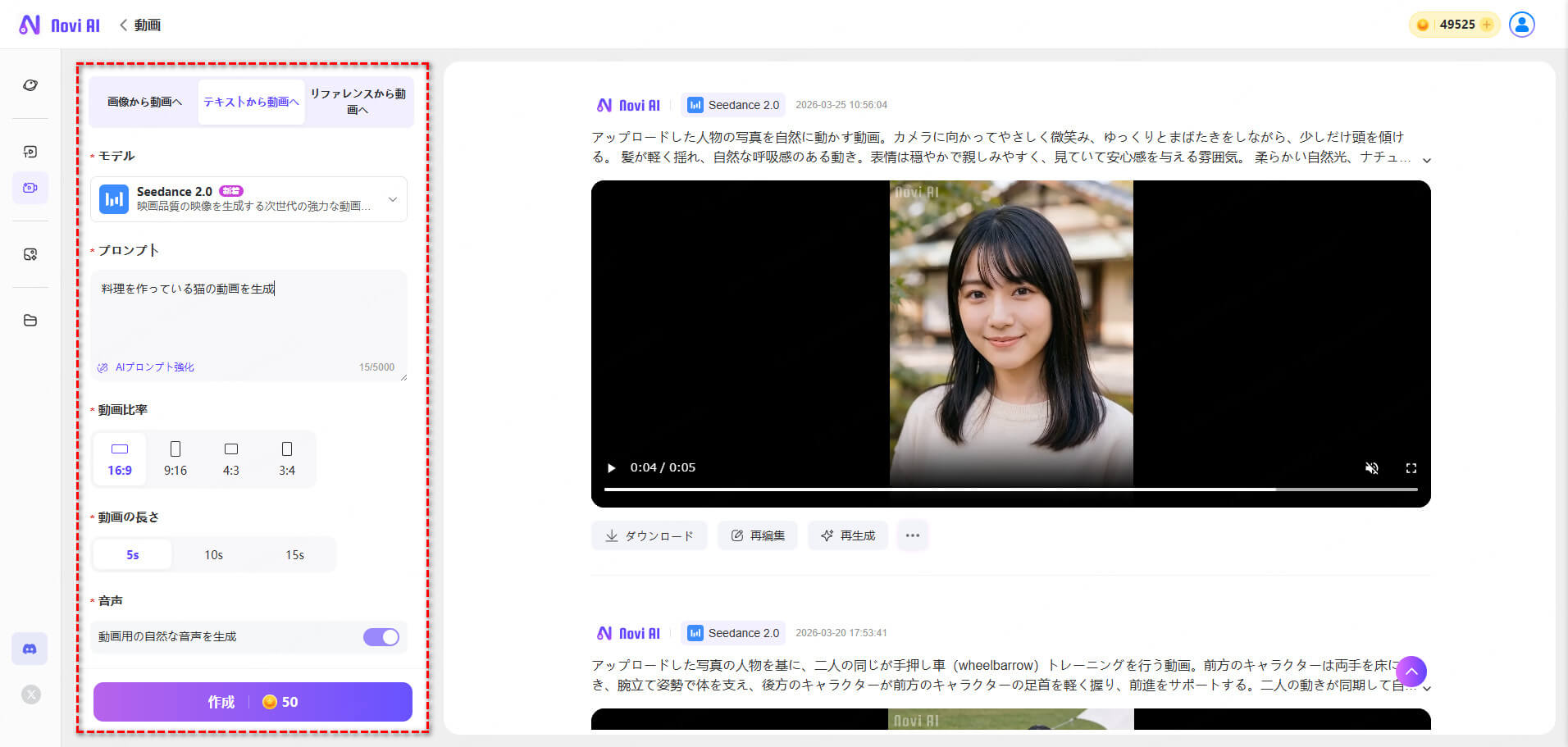
Task: Open the assets folder icon in sidebar
Action: (x=30, y=321)
